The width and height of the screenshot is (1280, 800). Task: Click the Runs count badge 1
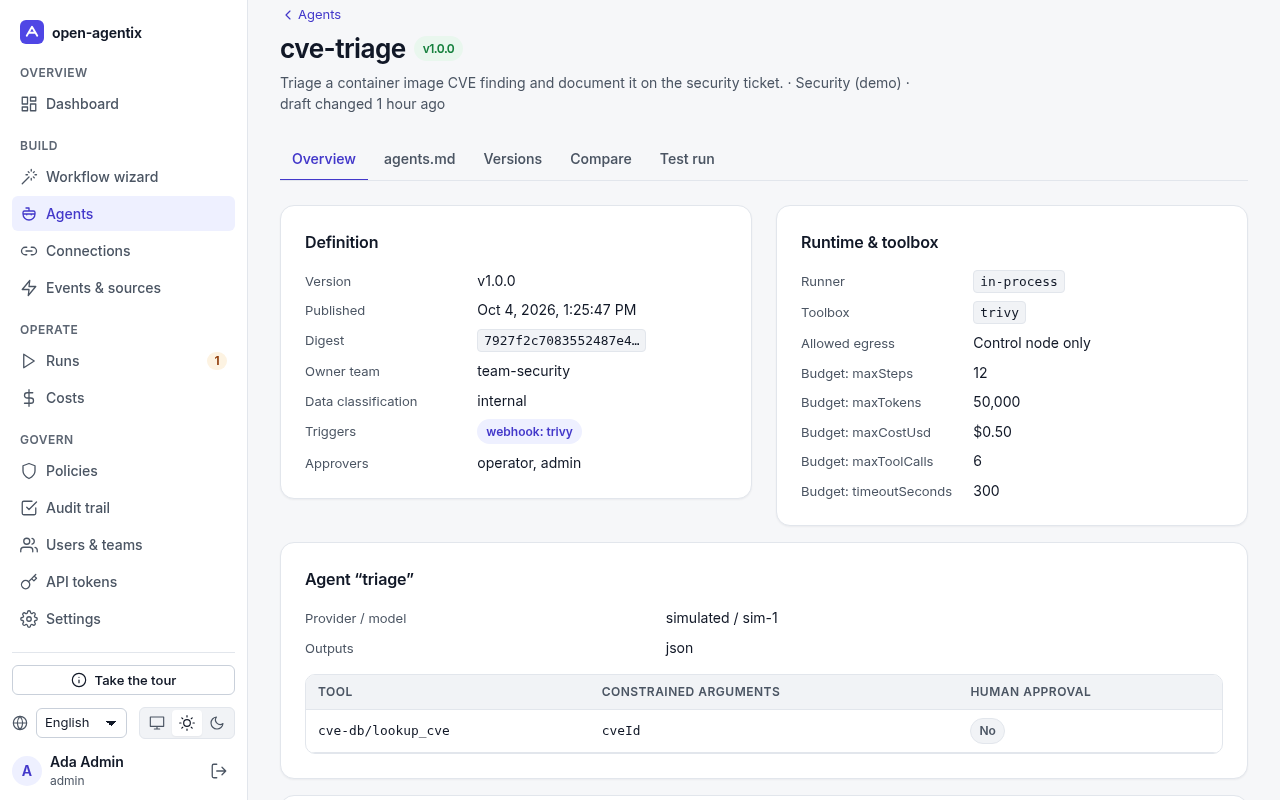pos(217,361)
